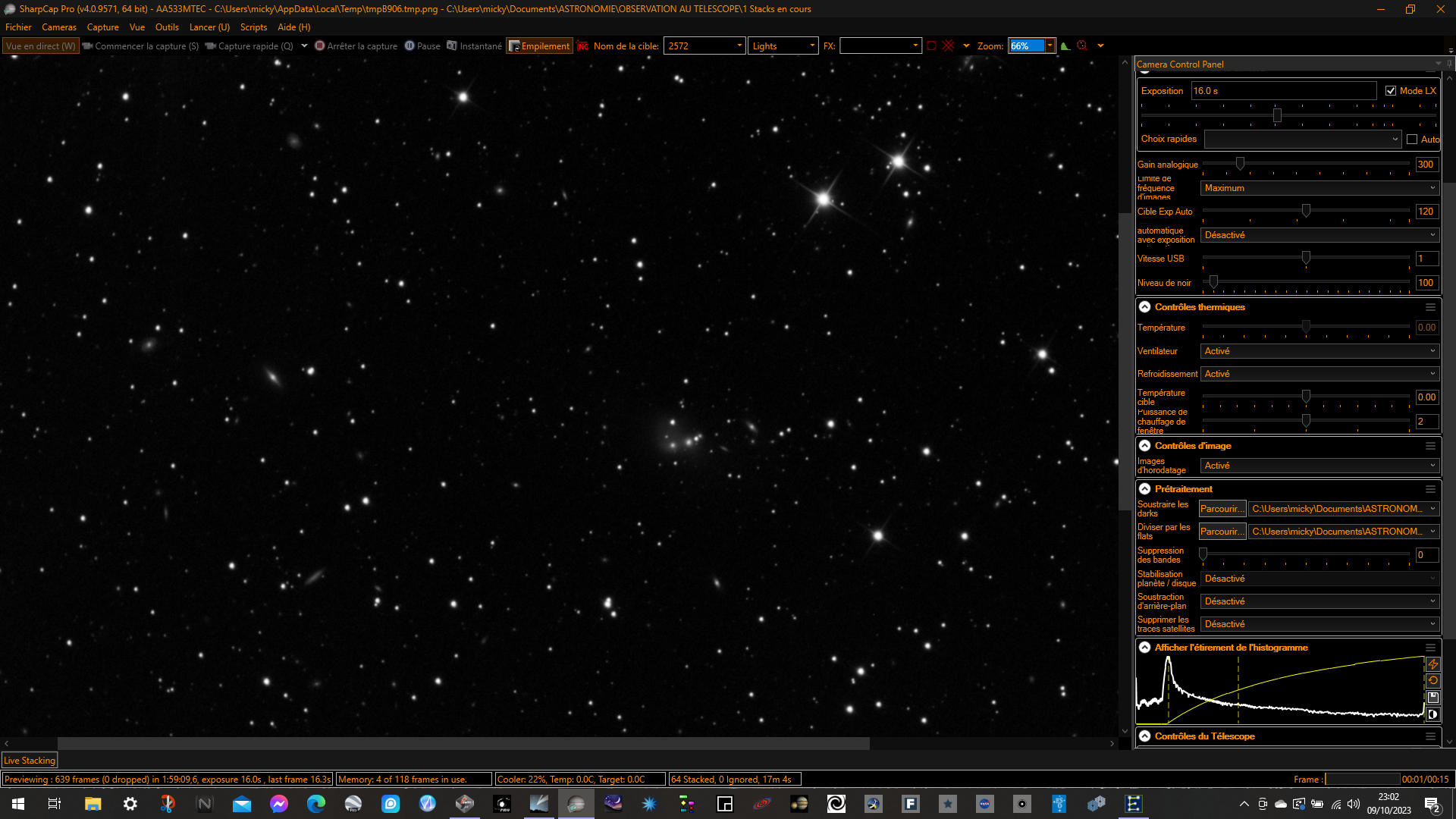1456x819 pixels.
Task: Open the Lights frame type dropdown
Action: point(783,46)
